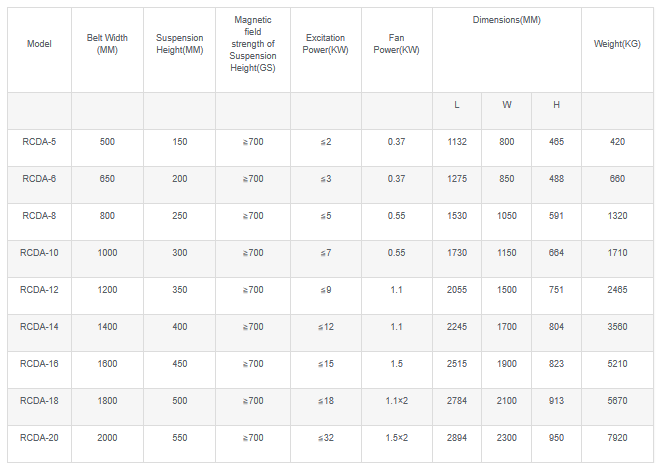Select the Belt Width (MM) header cell

(107, 44)
